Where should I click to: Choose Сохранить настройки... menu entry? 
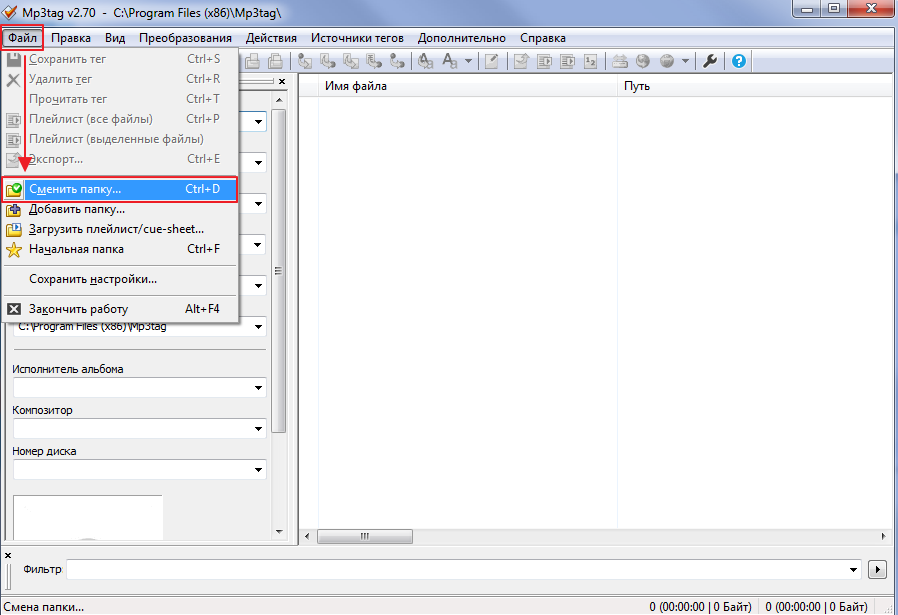pos(120,279)
